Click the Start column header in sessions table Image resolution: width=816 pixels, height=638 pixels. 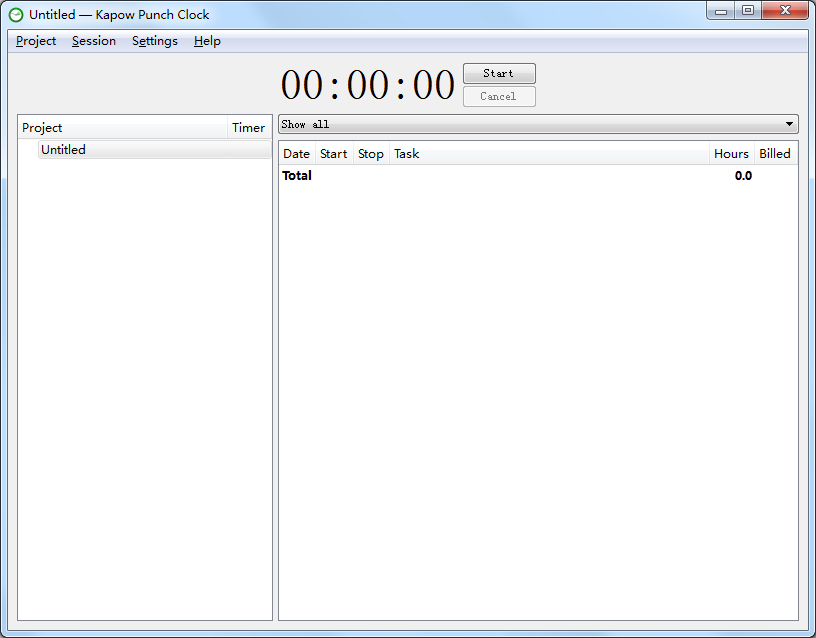click(334, 154)
